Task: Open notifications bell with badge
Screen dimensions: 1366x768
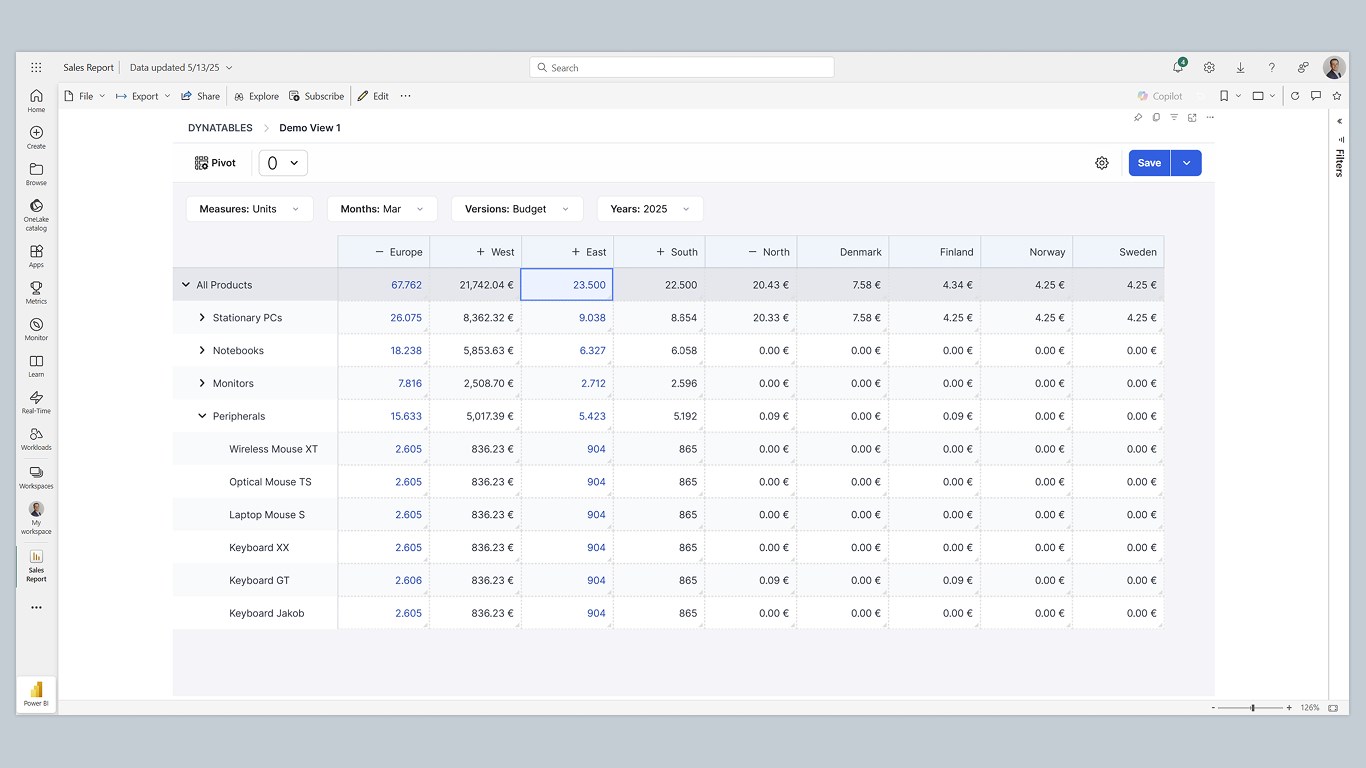Action: click(x=1179, y=67)
